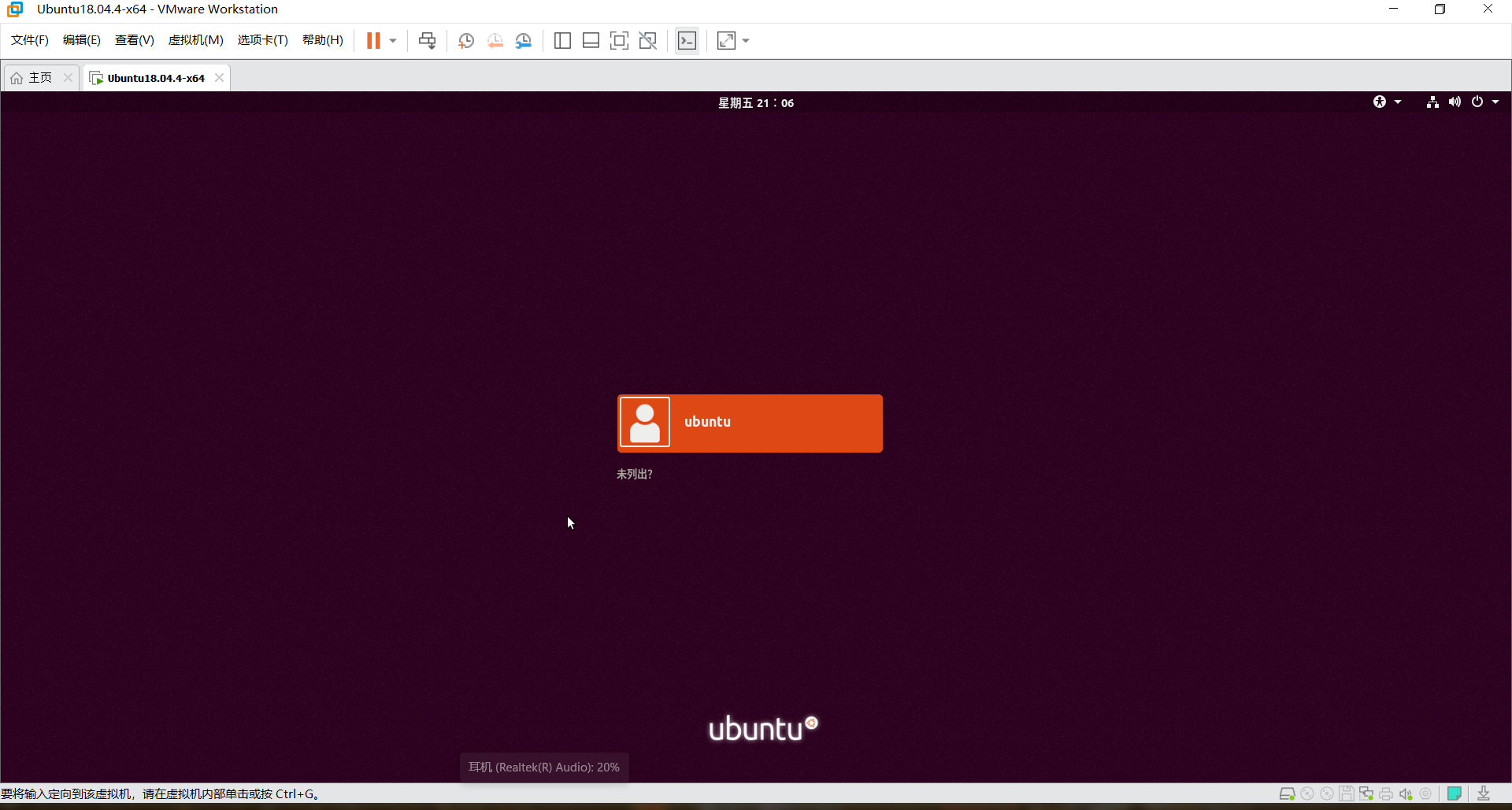The height and width of the screenshot is (810, 1512).
Task: Take a snapshot of this virtual machine
Action: pyautogui.click(x=466, y=41)
